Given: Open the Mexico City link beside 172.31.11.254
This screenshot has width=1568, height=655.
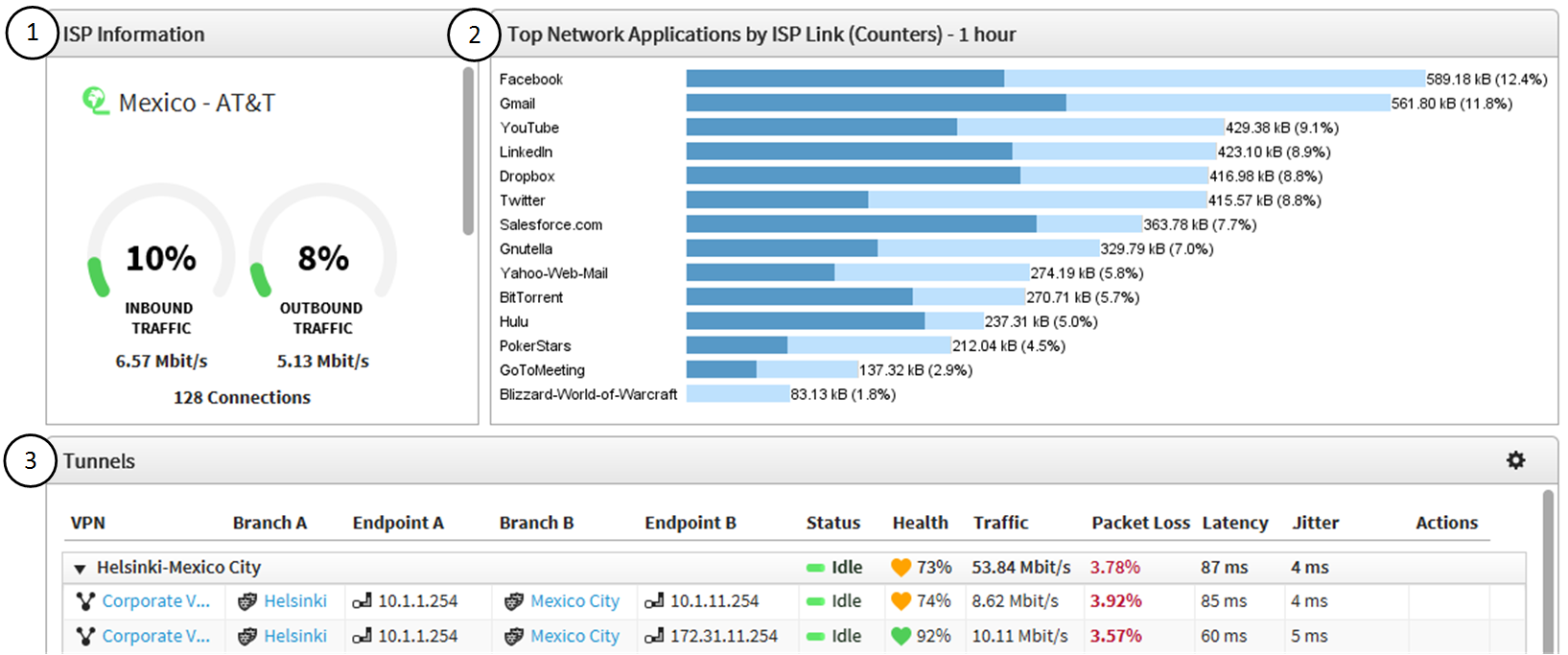Looking at the screenshot, I should pos(575,636).
